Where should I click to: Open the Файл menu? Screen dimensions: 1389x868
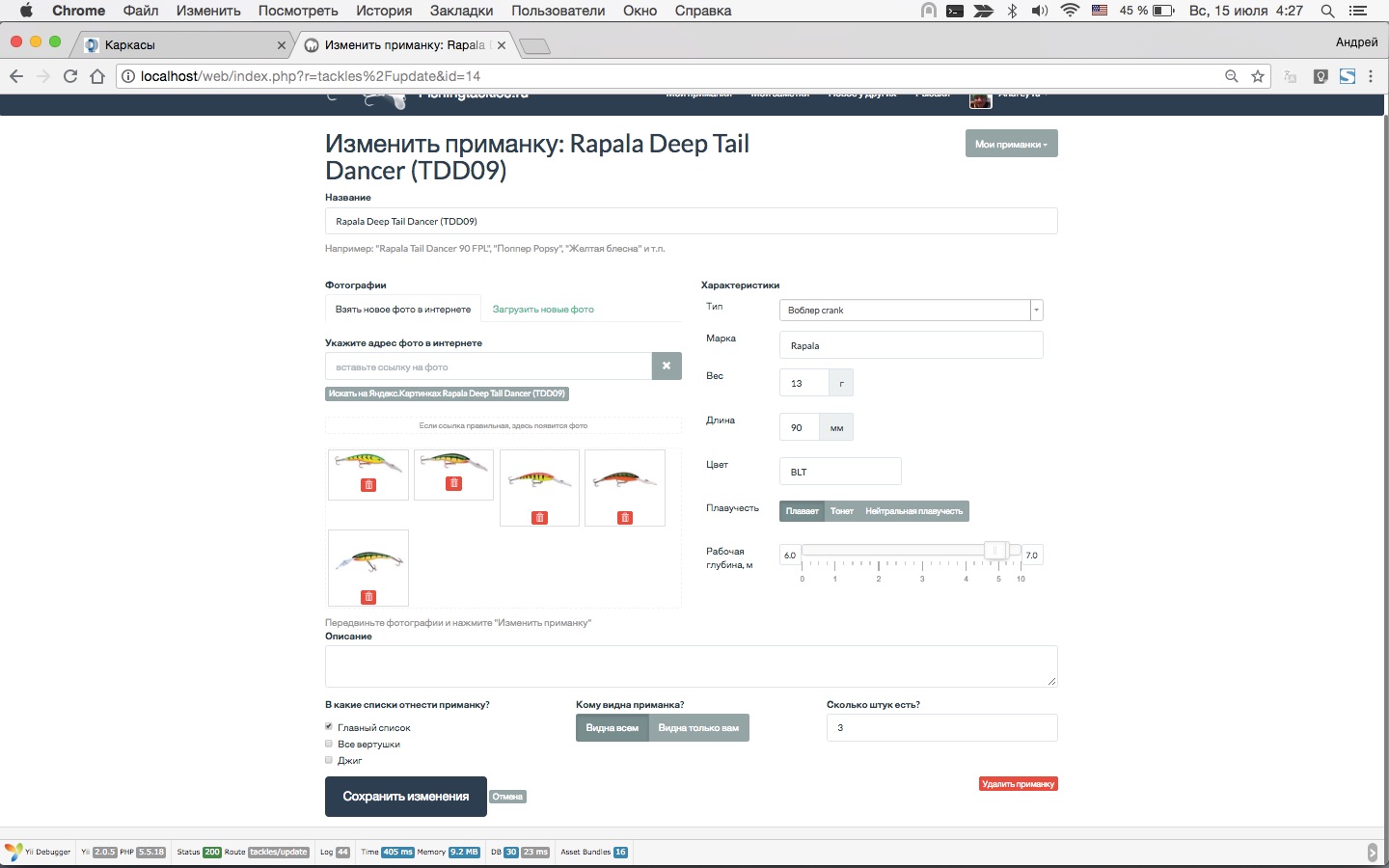coord(141,11)
